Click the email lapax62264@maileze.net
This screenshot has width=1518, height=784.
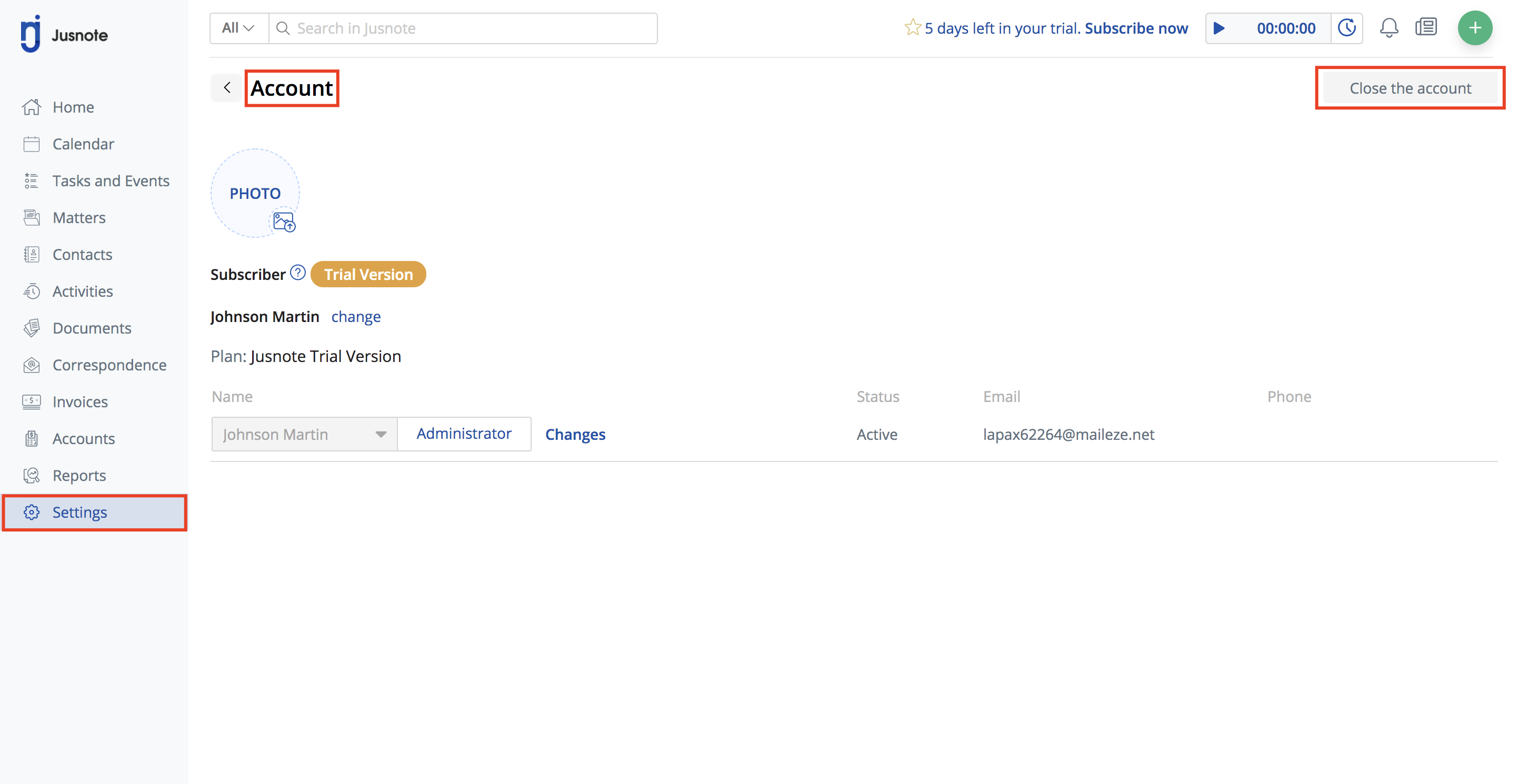pos(1068,435)
